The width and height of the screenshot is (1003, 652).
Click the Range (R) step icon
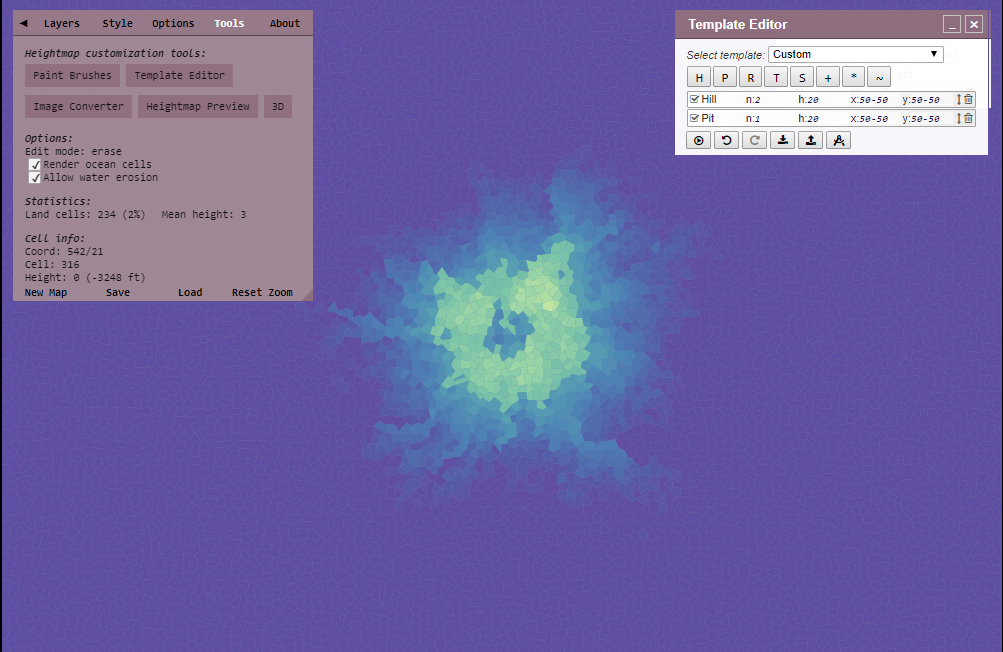[750, 76]
